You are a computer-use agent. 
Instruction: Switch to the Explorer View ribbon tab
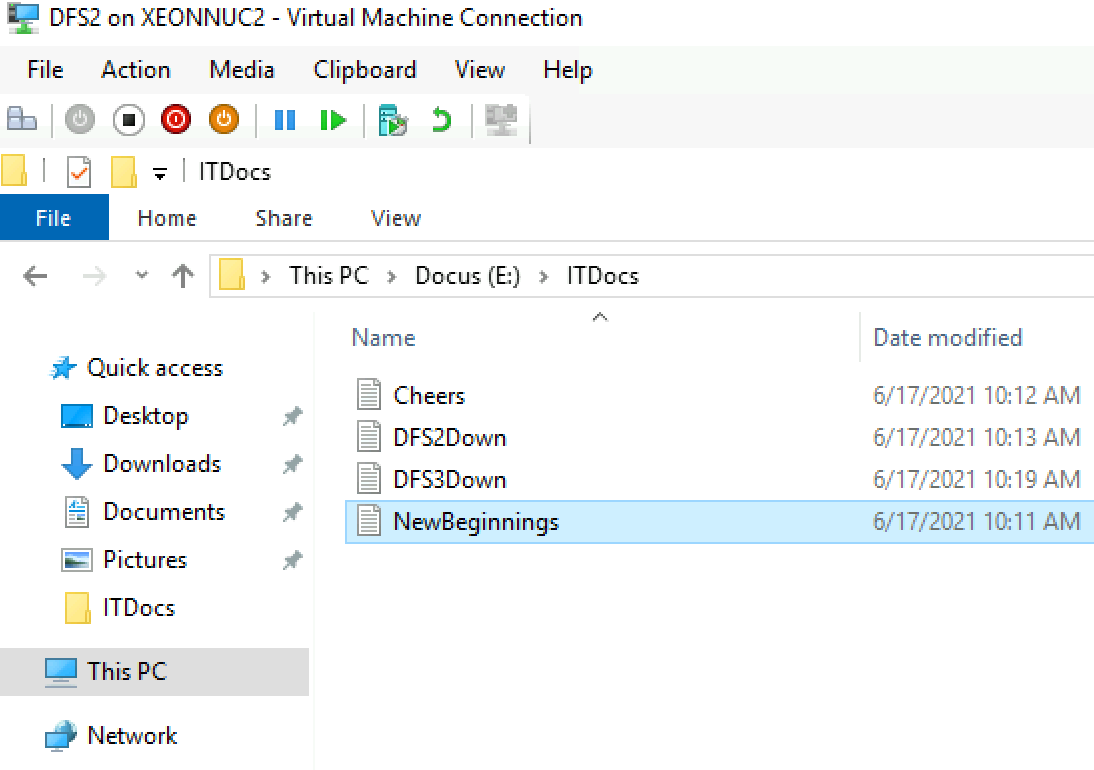point(396,218)
